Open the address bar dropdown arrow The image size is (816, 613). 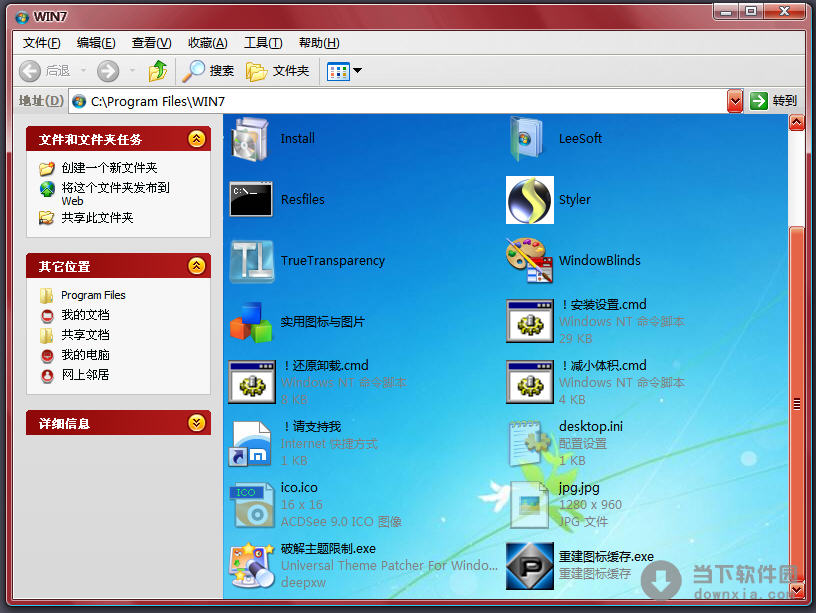[735, 101]
